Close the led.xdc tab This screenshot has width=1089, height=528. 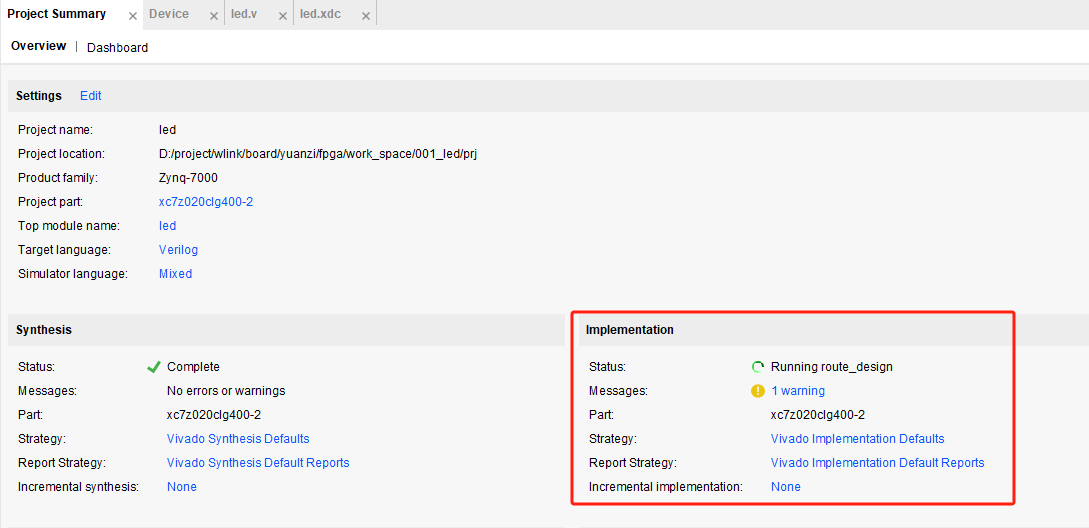365,16
